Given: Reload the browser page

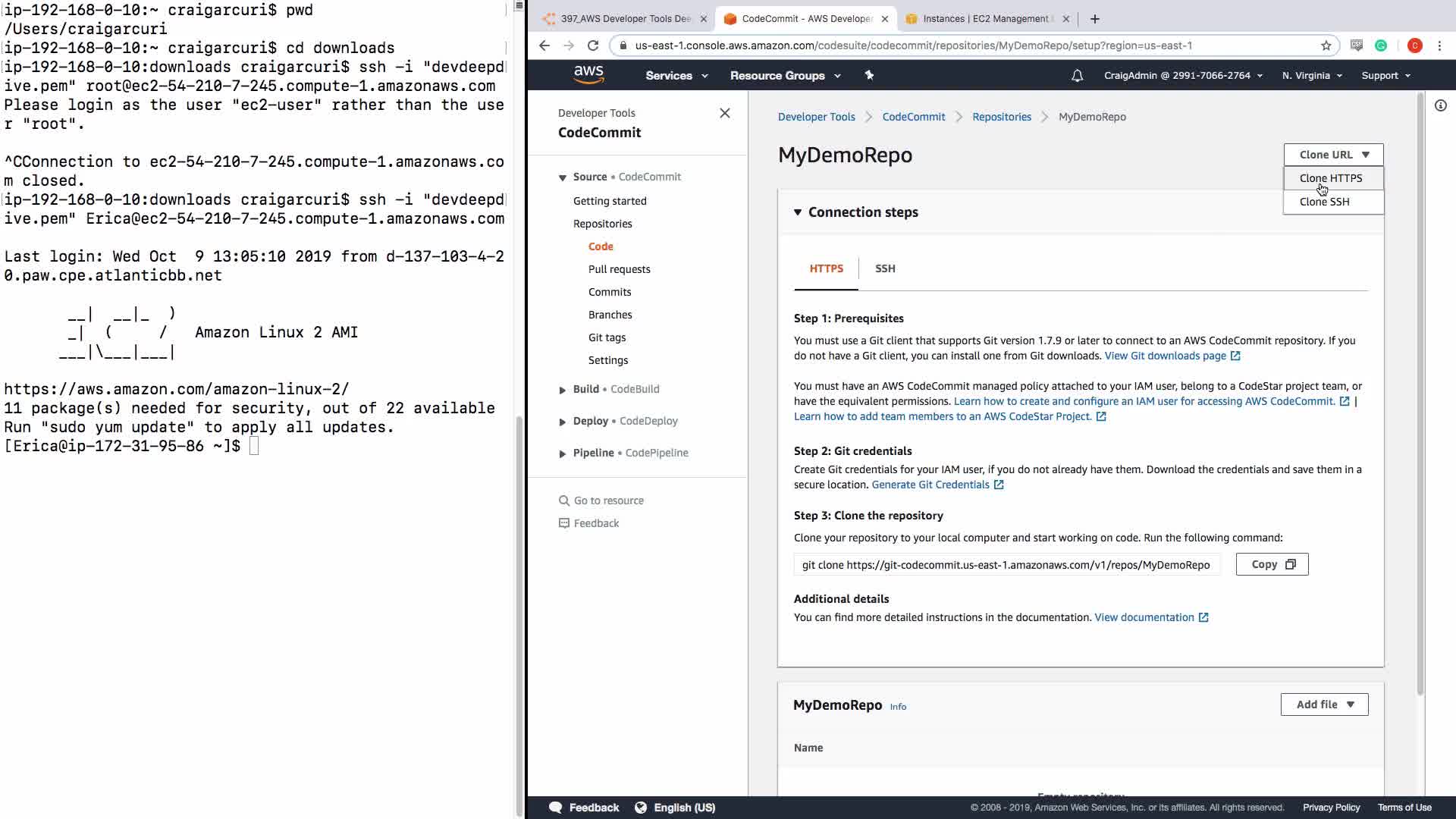Looking at the screenshot, I should [593, 45].
